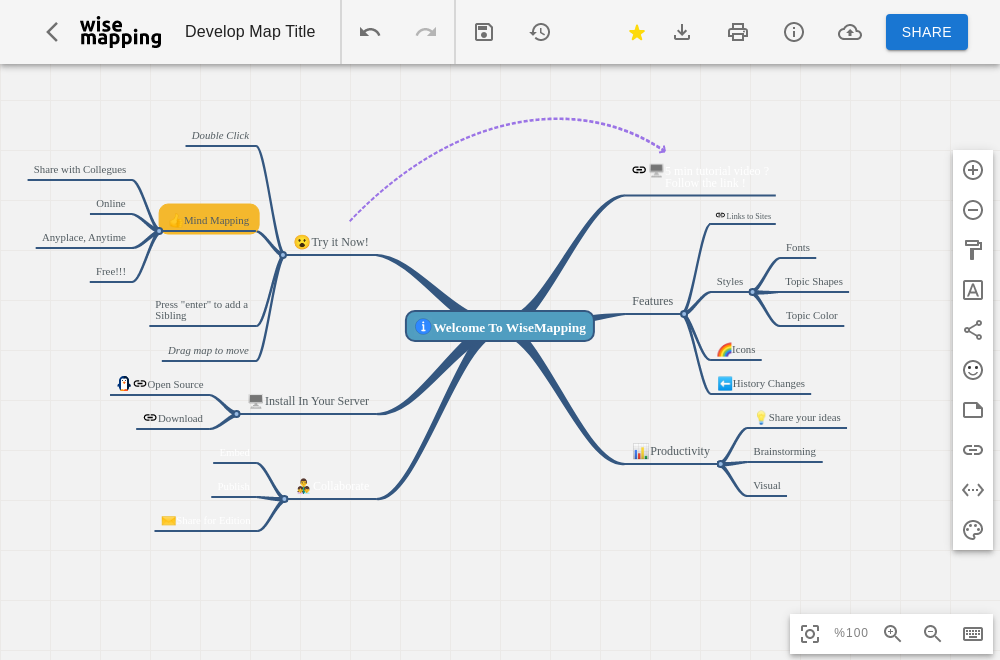Open the font format tool

click(973, 290)
